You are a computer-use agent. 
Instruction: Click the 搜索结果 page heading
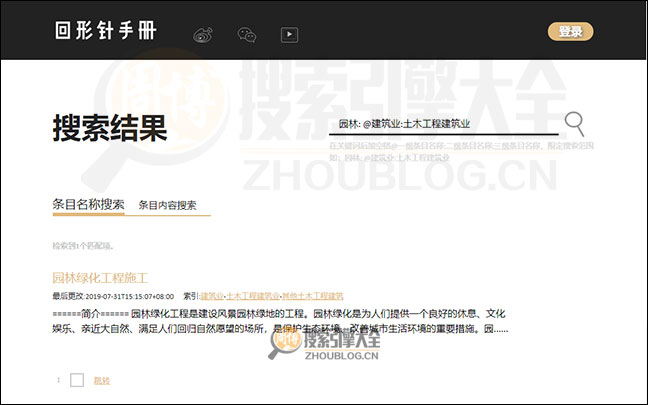(x=110, y=128)
